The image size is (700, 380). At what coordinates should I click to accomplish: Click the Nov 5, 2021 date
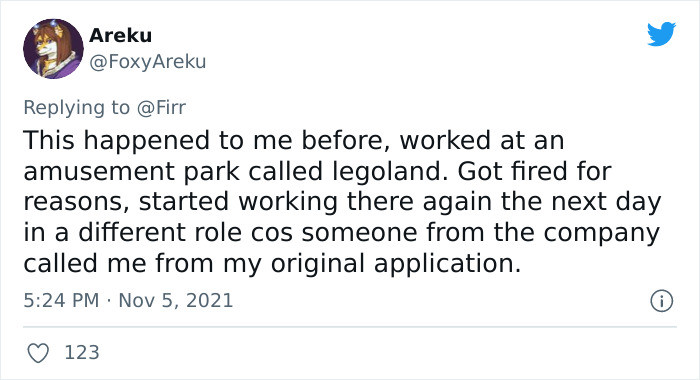tap(176, 300)
